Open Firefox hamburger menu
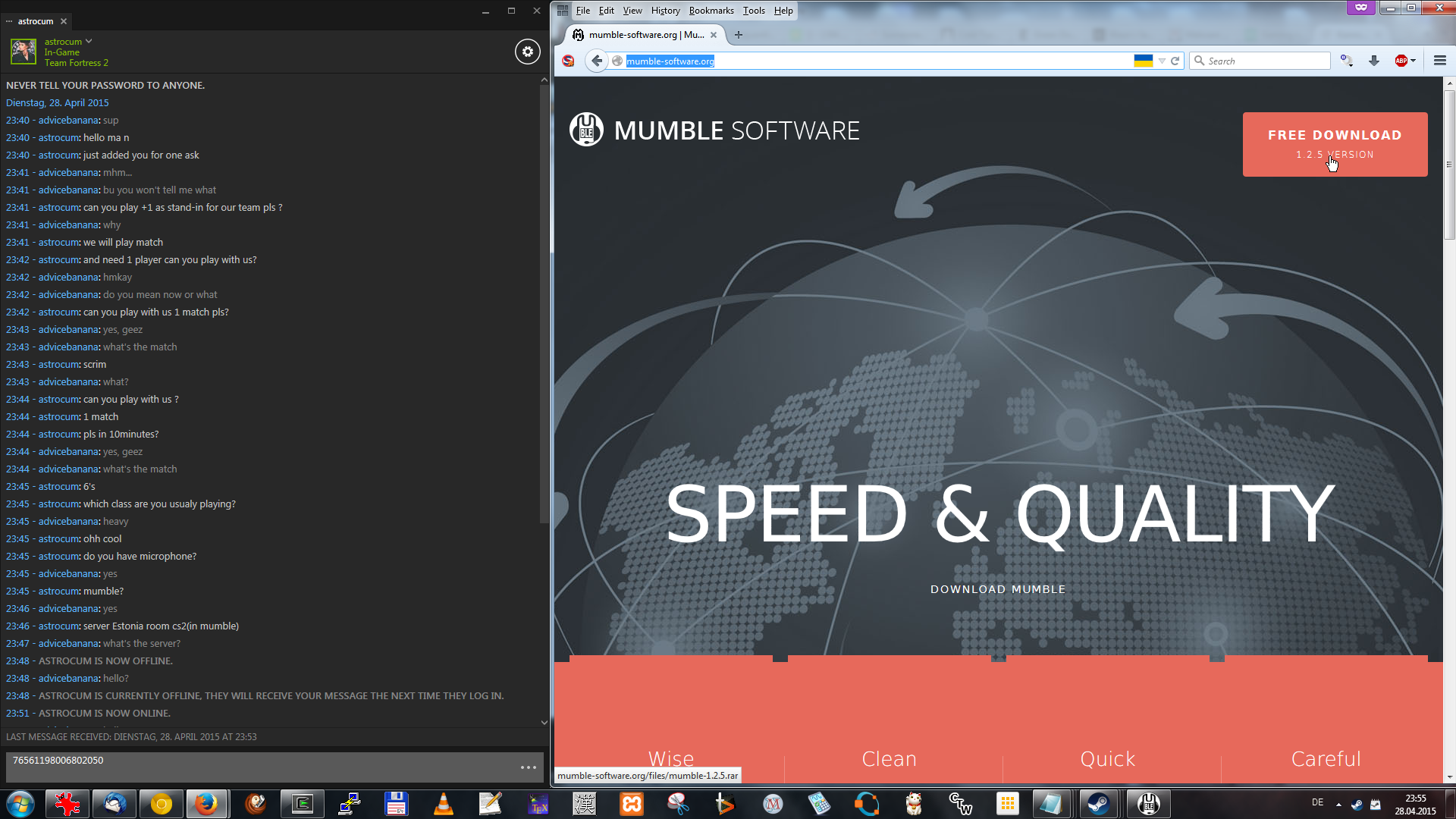The width and height of the screenshot is (1456, 819). click(x=1439, y=61)
